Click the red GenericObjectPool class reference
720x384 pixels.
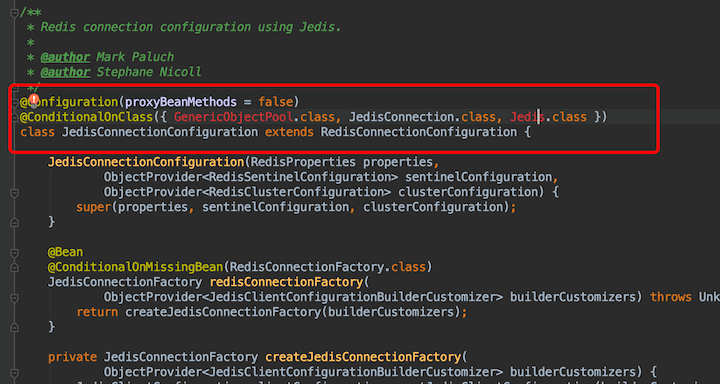click(x=233, y=117)
